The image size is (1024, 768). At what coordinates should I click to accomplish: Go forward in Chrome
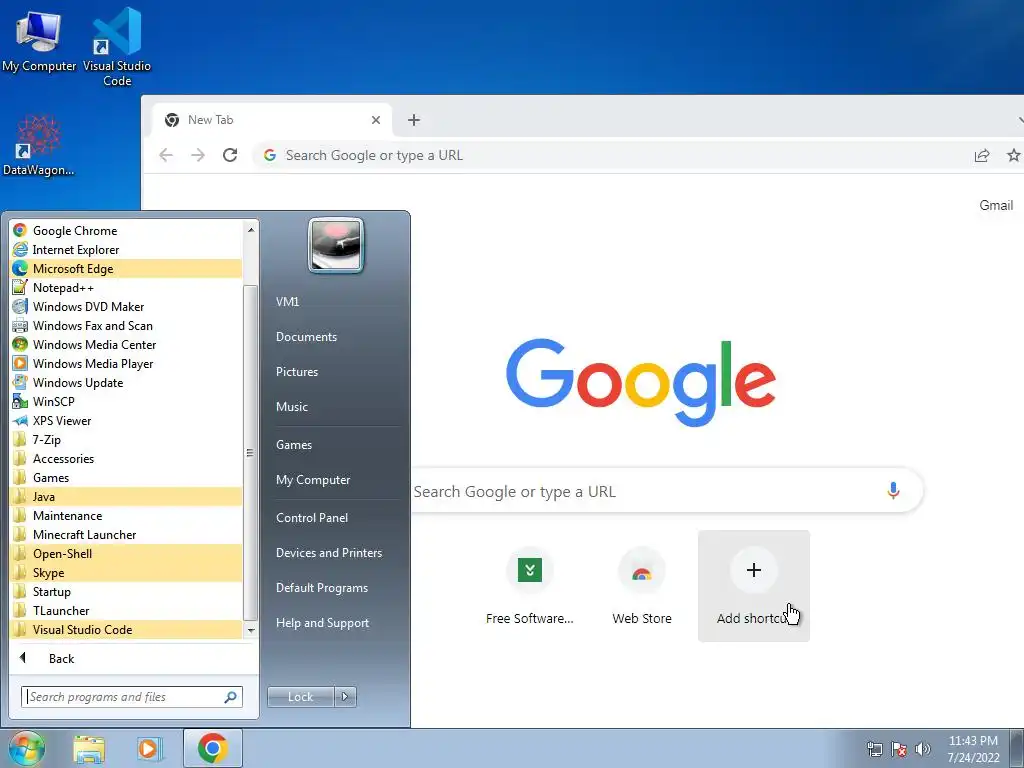198,155
